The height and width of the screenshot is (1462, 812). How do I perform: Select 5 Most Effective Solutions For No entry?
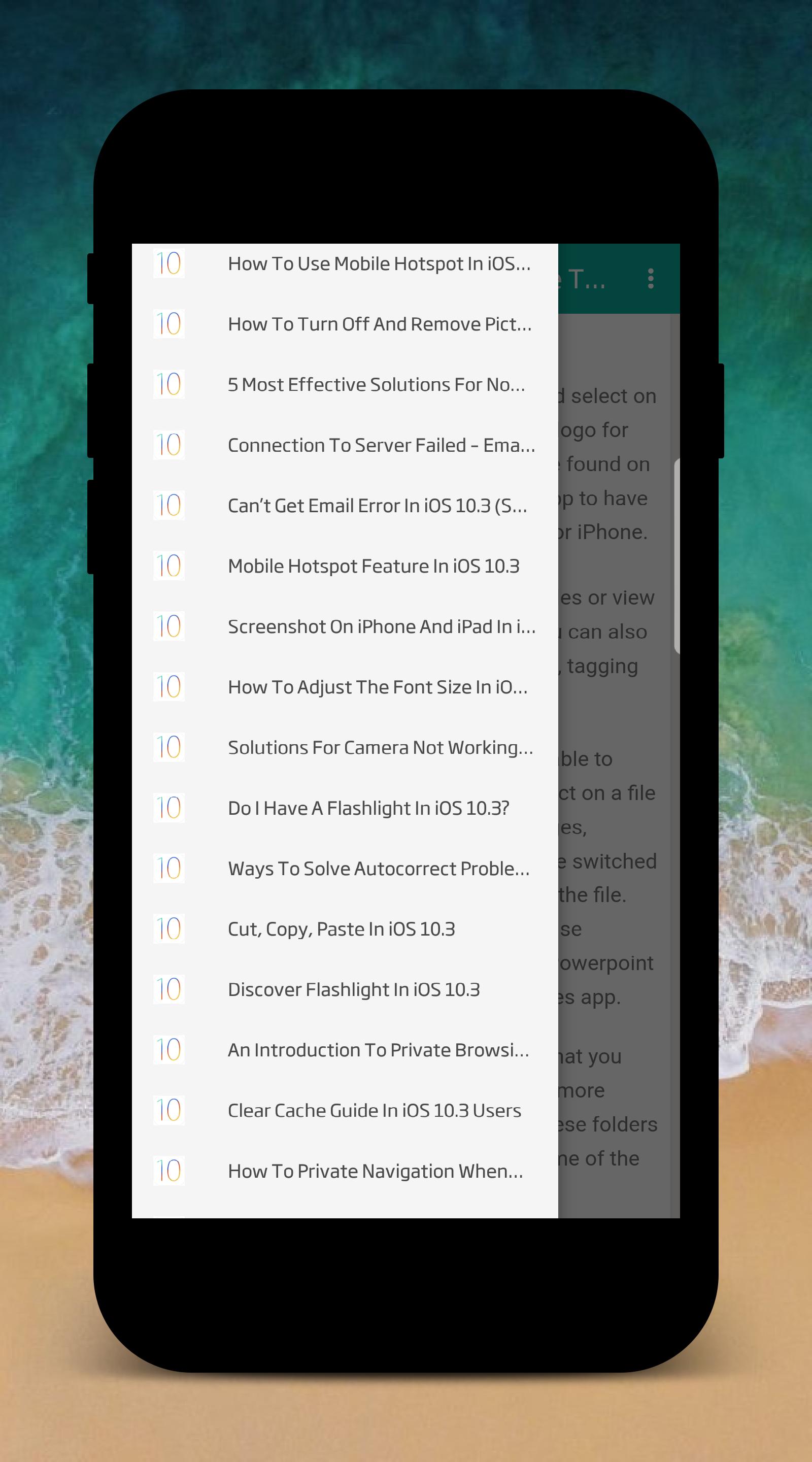tap(345, 384)
